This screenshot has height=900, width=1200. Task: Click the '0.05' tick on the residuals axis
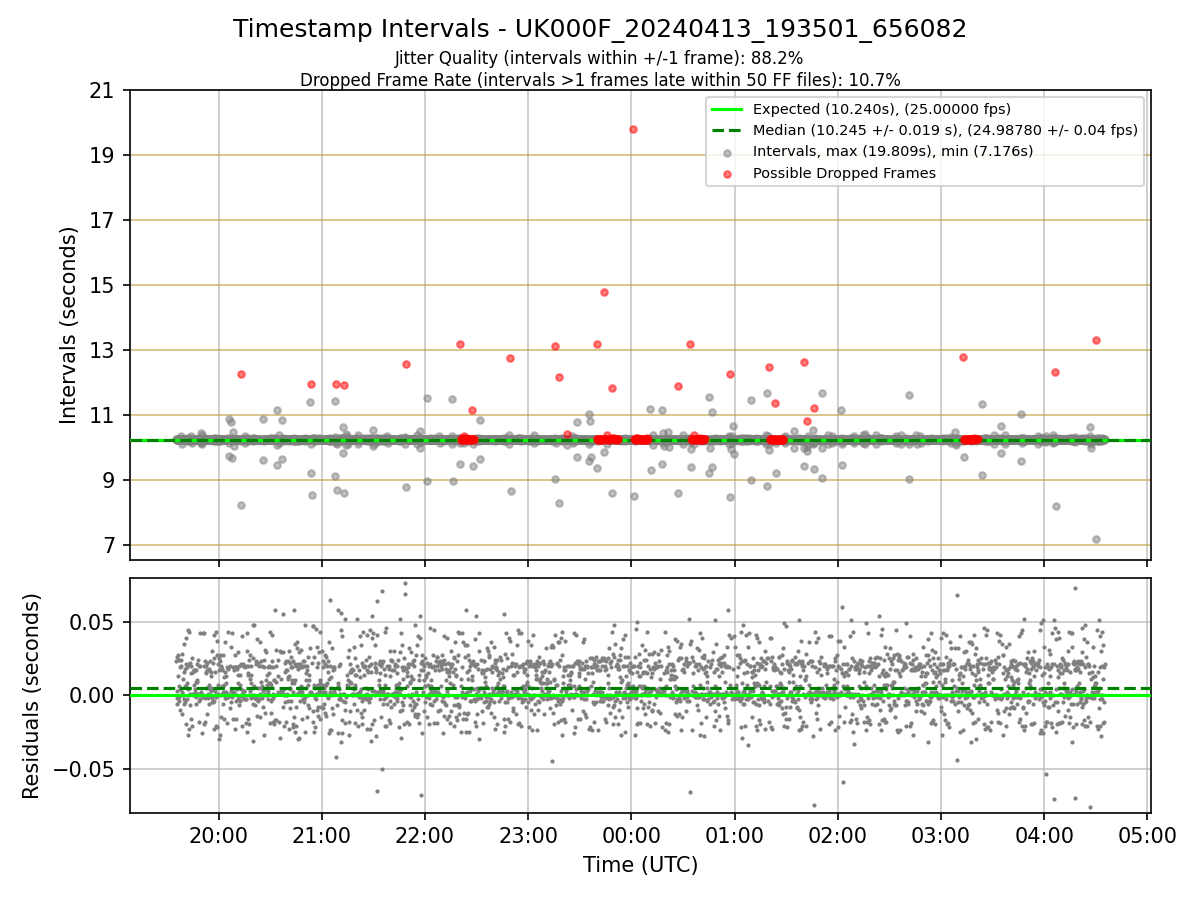click(x=92, y=622)
